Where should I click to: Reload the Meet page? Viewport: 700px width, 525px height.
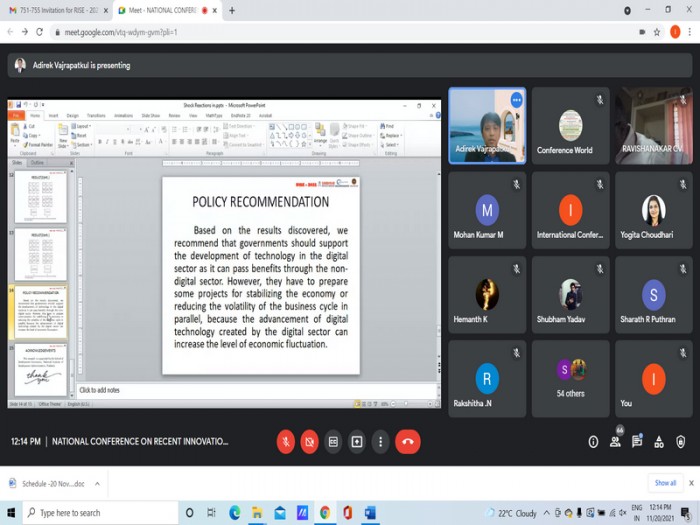39,32
